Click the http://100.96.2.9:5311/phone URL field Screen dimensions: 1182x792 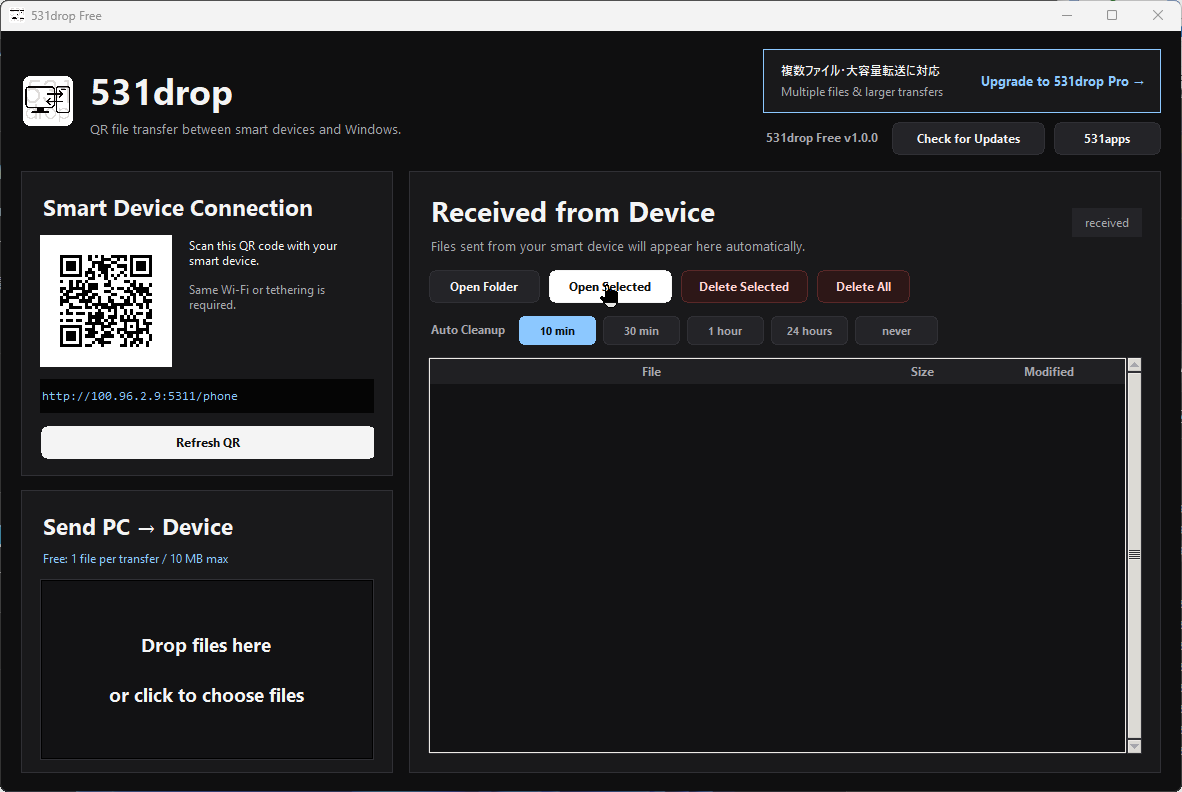[x=207, y=396]
